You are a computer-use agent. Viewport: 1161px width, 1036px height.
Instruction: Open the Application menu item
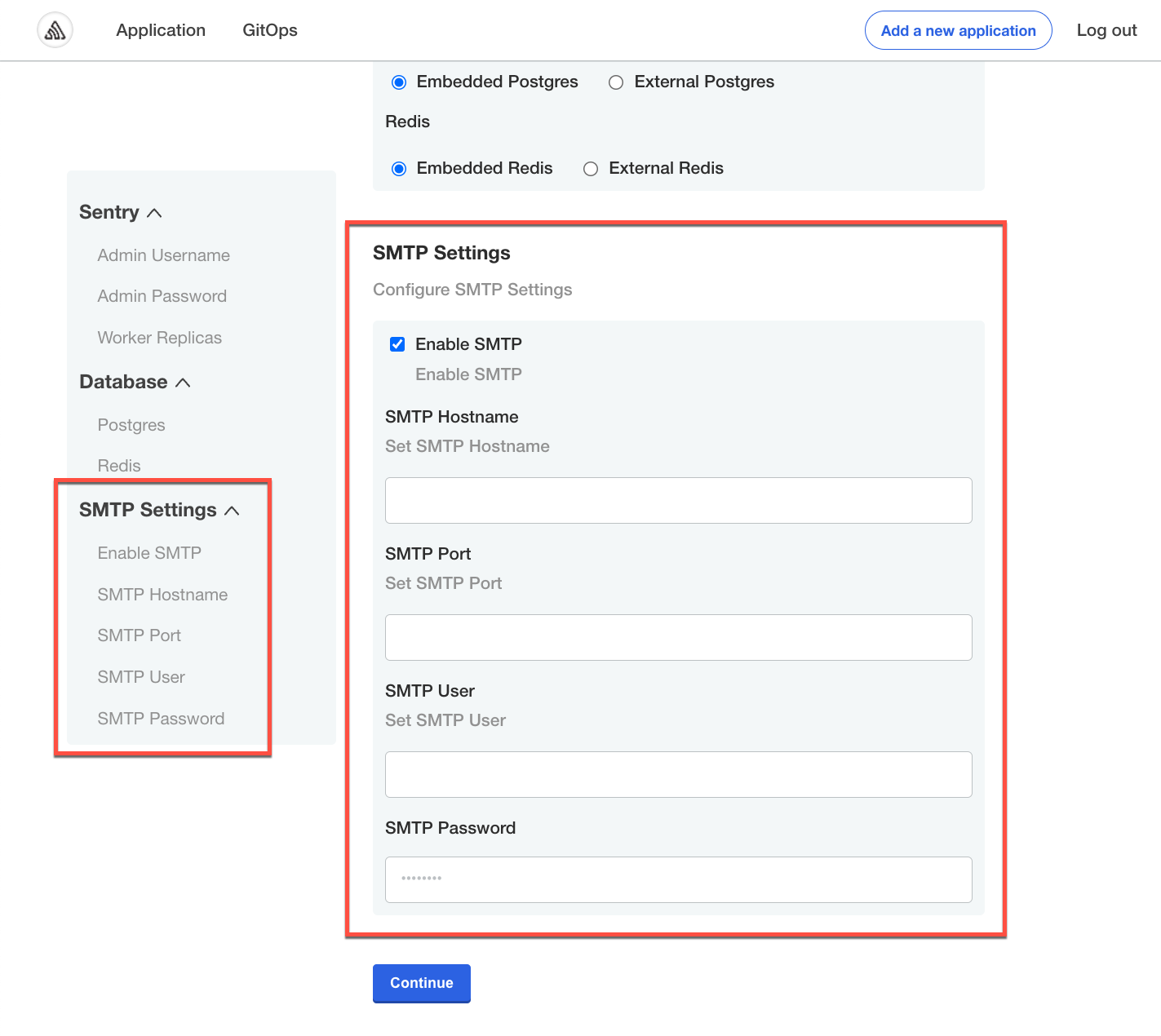(x=160, y=30)
